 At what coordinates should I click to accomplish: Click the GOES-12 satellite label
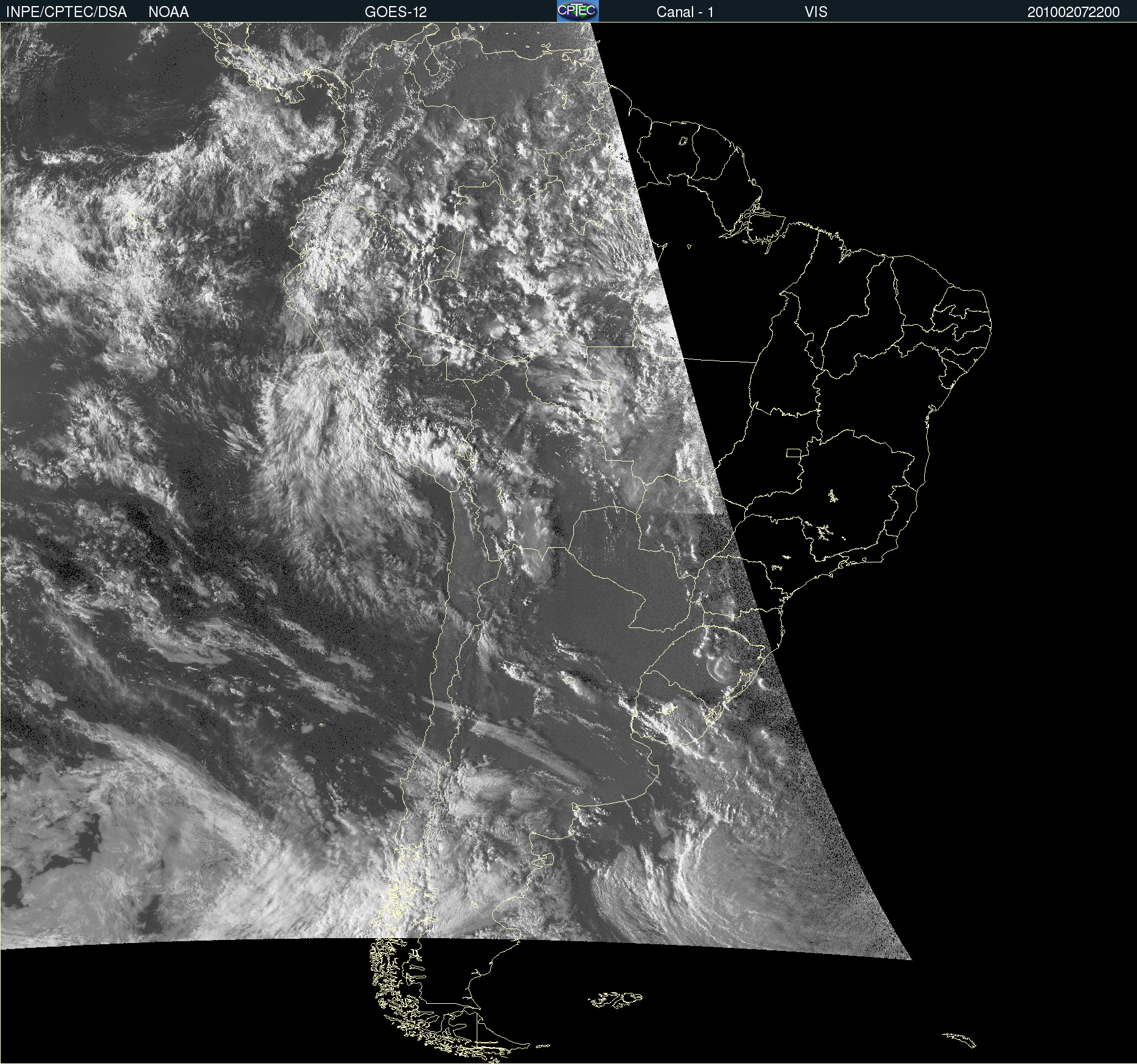tap(396, 12)
